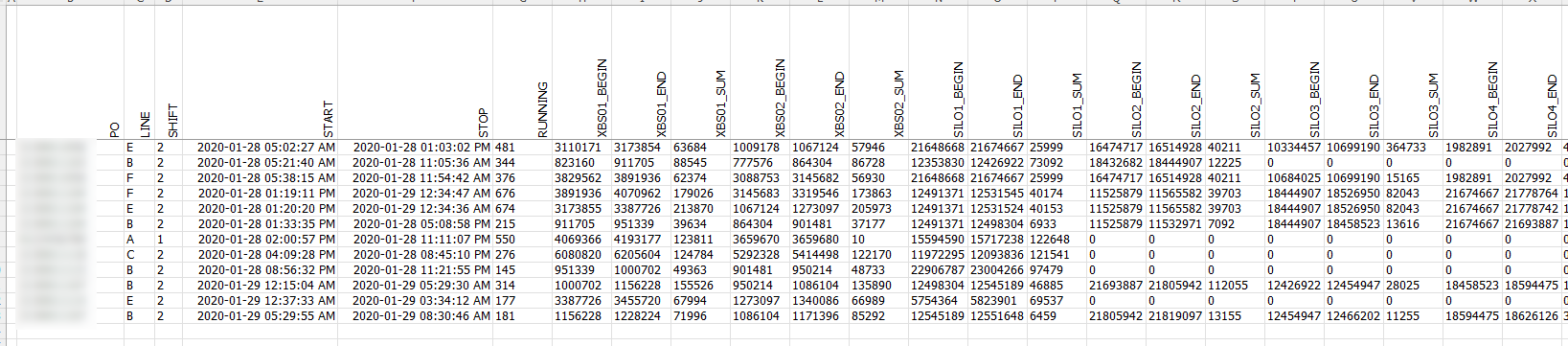Click the cell containing 6933
Image resolution: width=1568 pixels, height=346 pixels.
point(1057,224)
